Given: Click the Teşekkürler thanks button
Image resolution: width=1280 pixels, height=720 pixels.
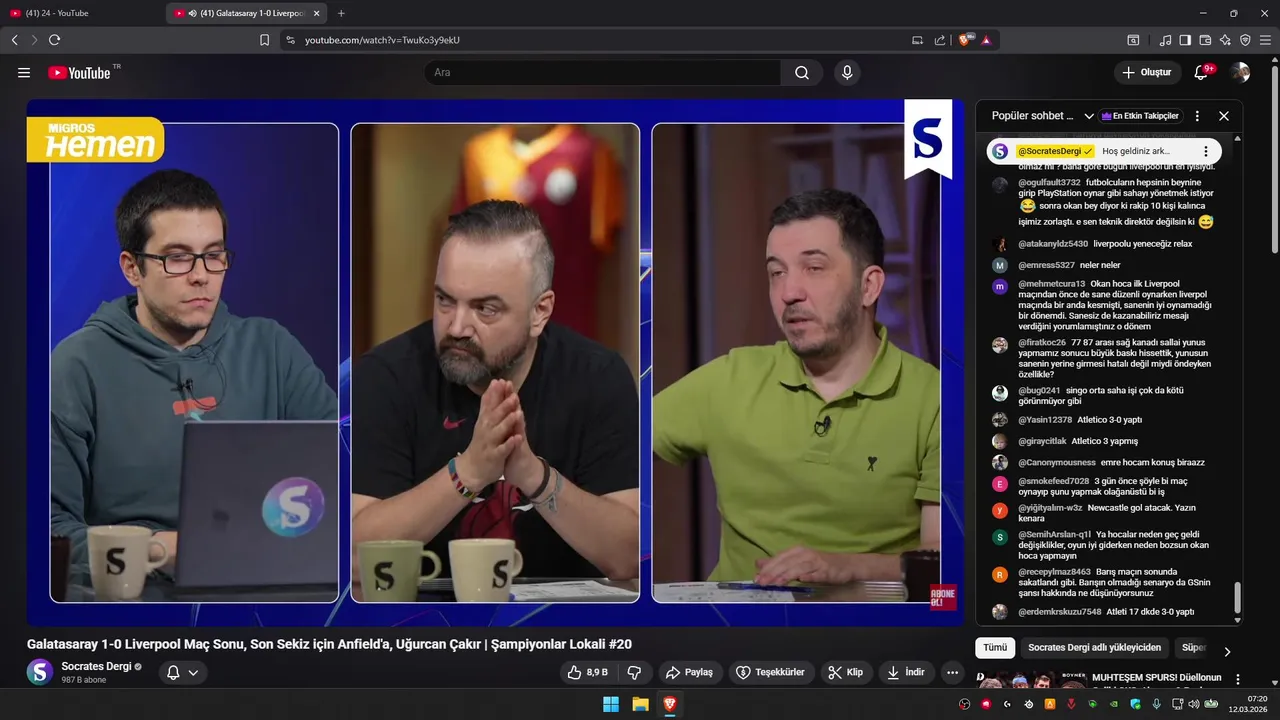Looking at the screenshot, I should pos(770,673).
